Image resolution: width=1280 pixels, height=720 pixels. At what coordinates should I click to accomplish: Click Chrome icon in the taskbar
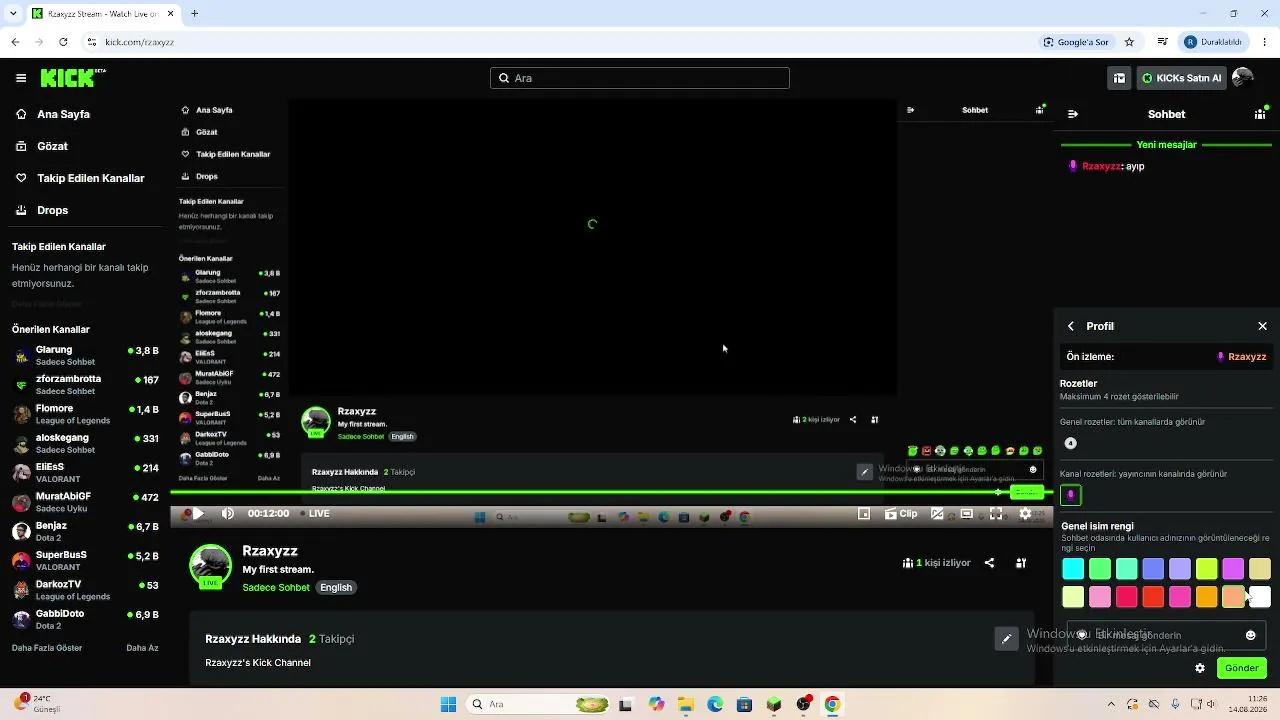pos(832,704)
